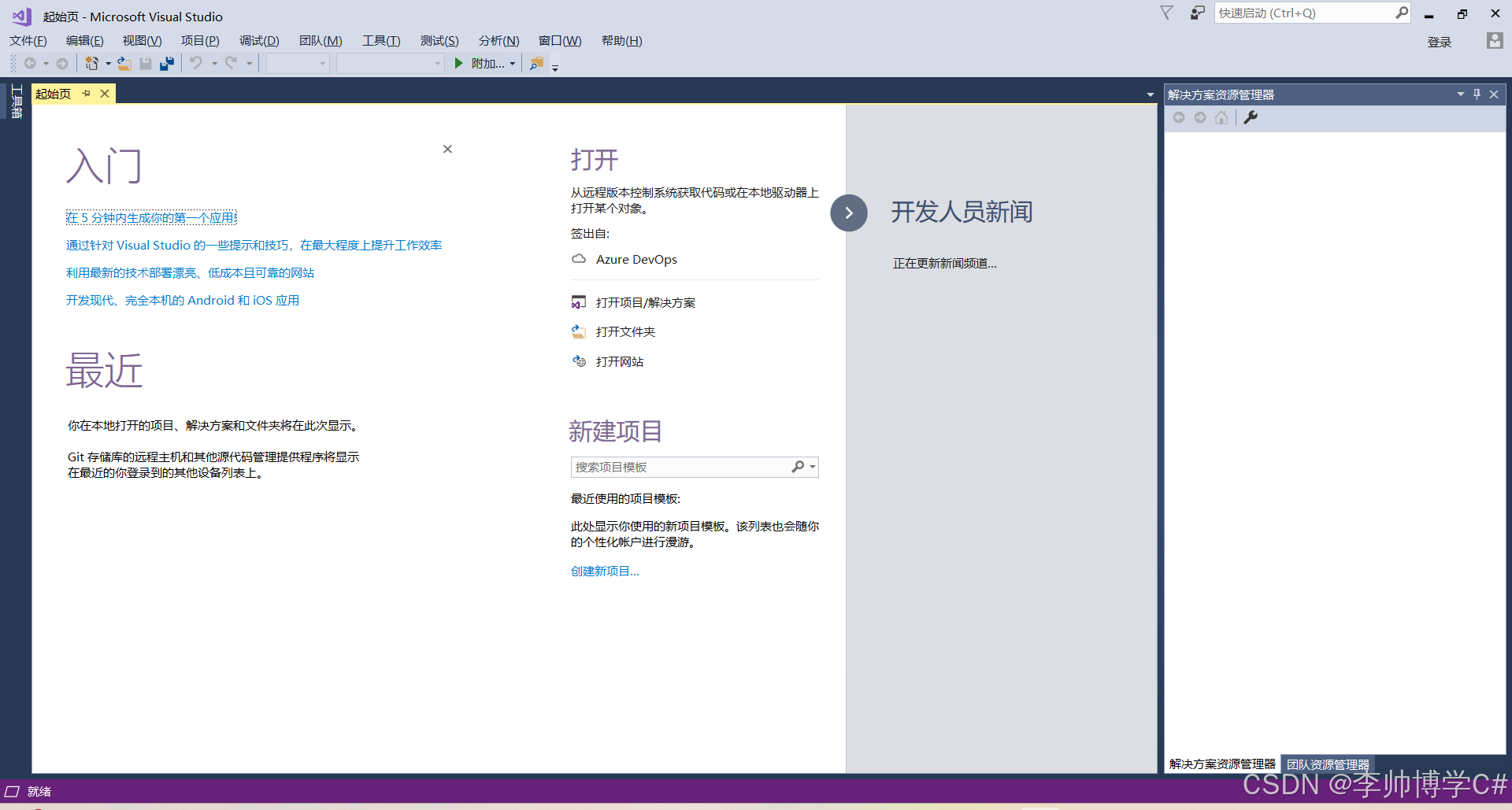Click the Solution Explorer Home icon
The height and width of the screenshot is (810, 1512).
coord(1221,117)
